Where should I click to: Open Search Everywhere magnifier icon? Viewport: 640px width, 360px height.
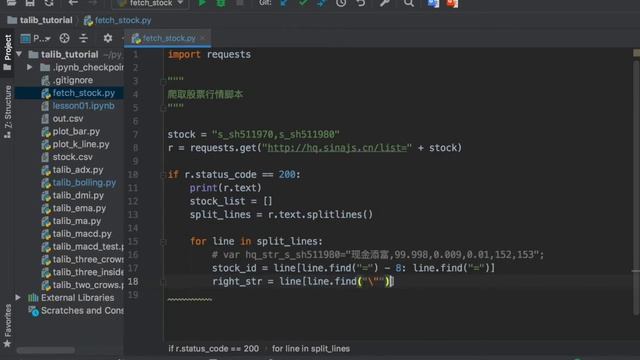click(409, 3)
